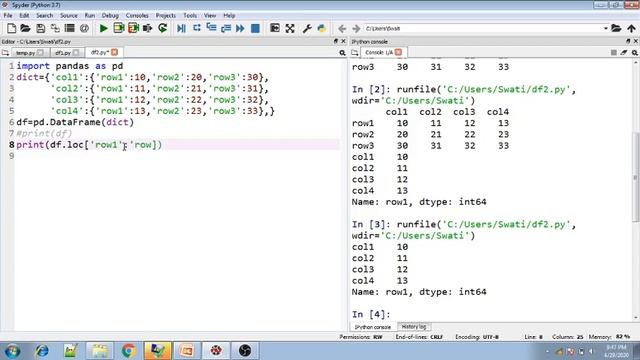Run the current cell icon

119,28
